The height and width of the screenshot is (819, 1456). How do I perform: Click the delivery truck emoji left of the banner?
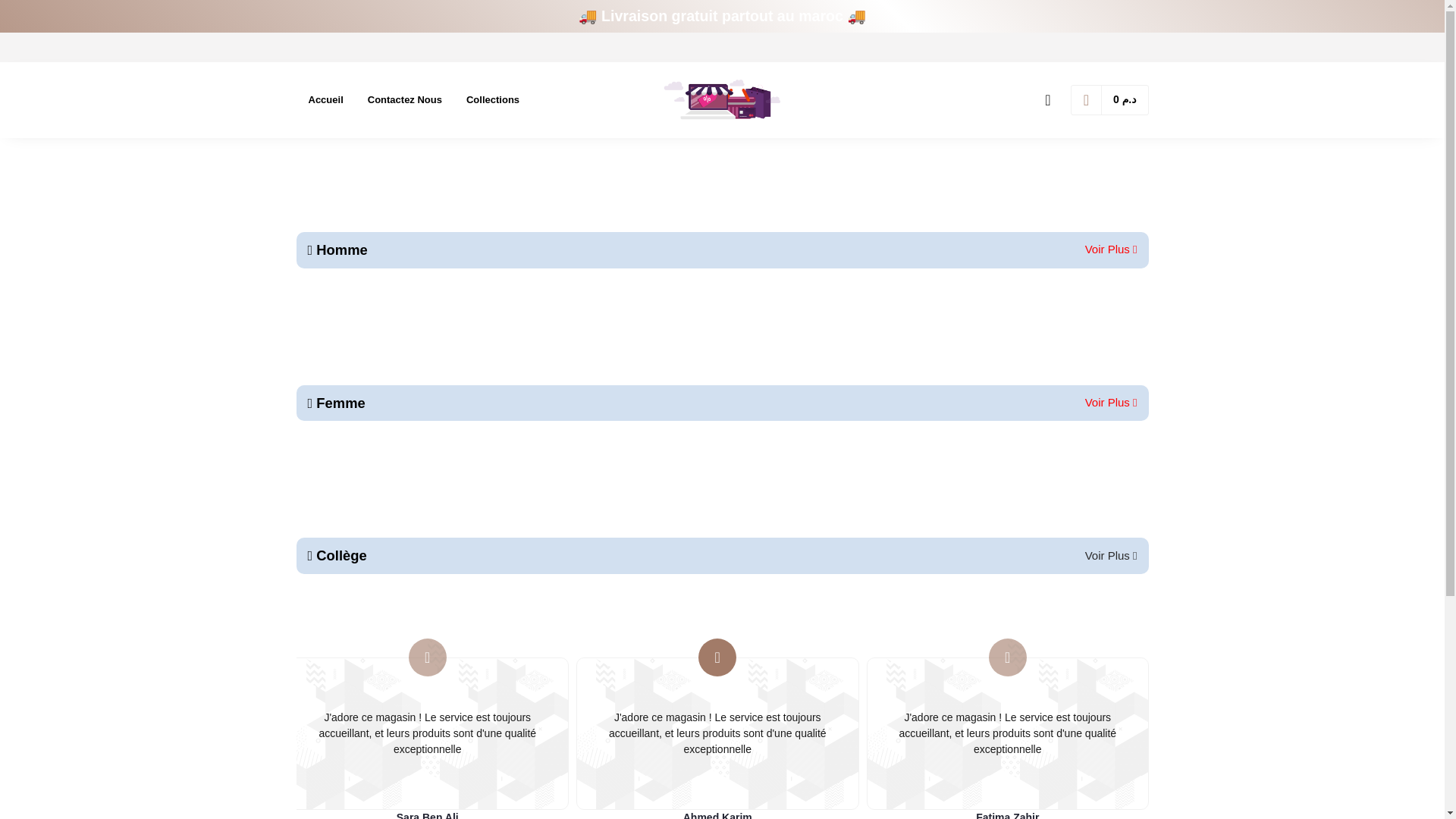click(588, 17)
